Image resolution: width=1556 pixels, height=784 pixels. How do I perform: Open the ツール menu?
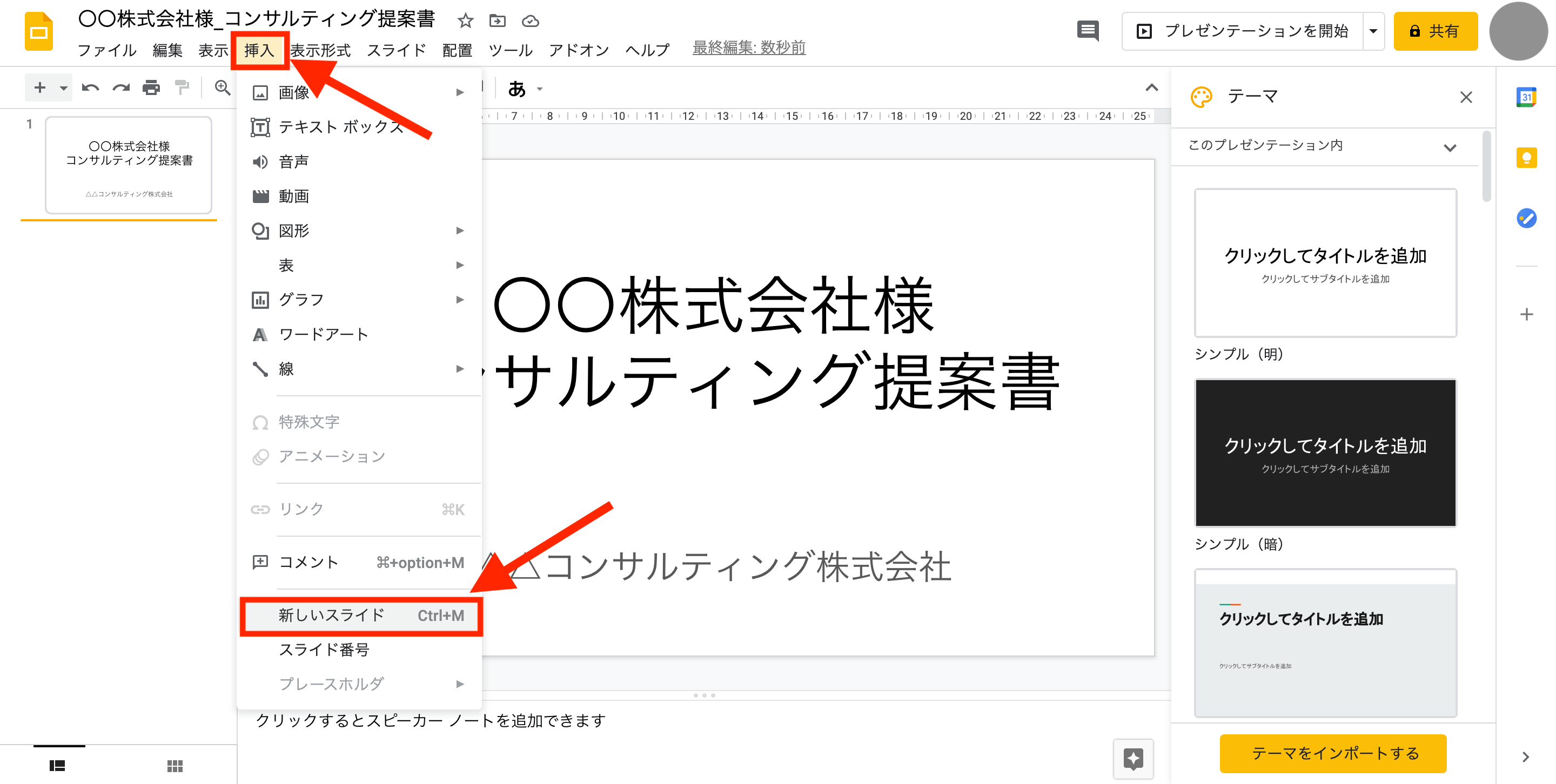click(511, 50)
